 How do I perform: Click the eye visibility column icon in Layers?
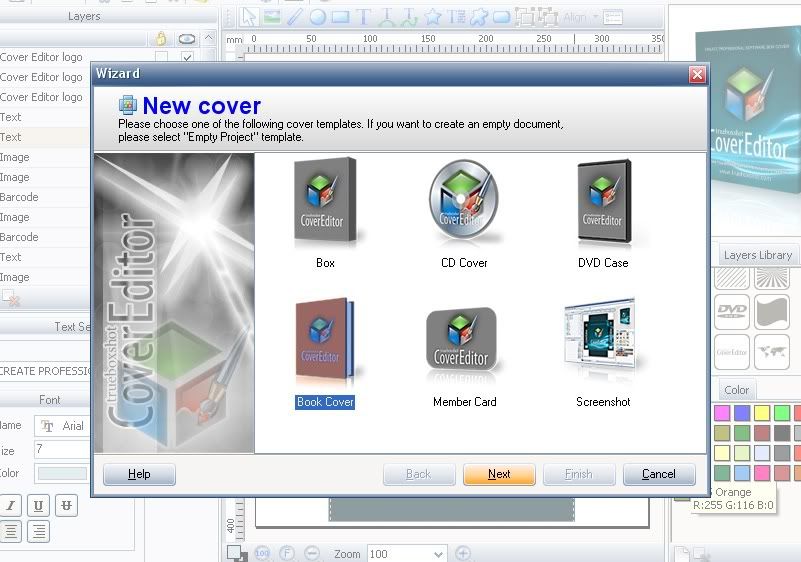[187, 39]
